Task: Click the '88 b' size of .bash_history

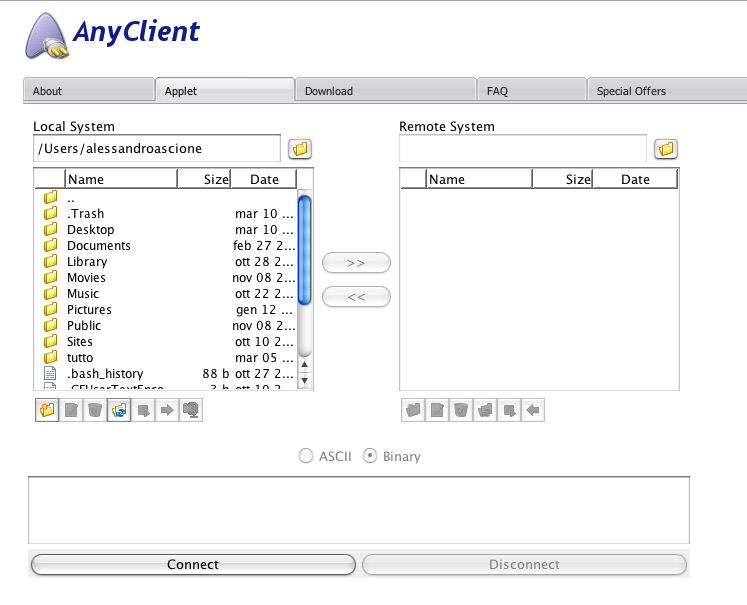Action: [216, 373]
